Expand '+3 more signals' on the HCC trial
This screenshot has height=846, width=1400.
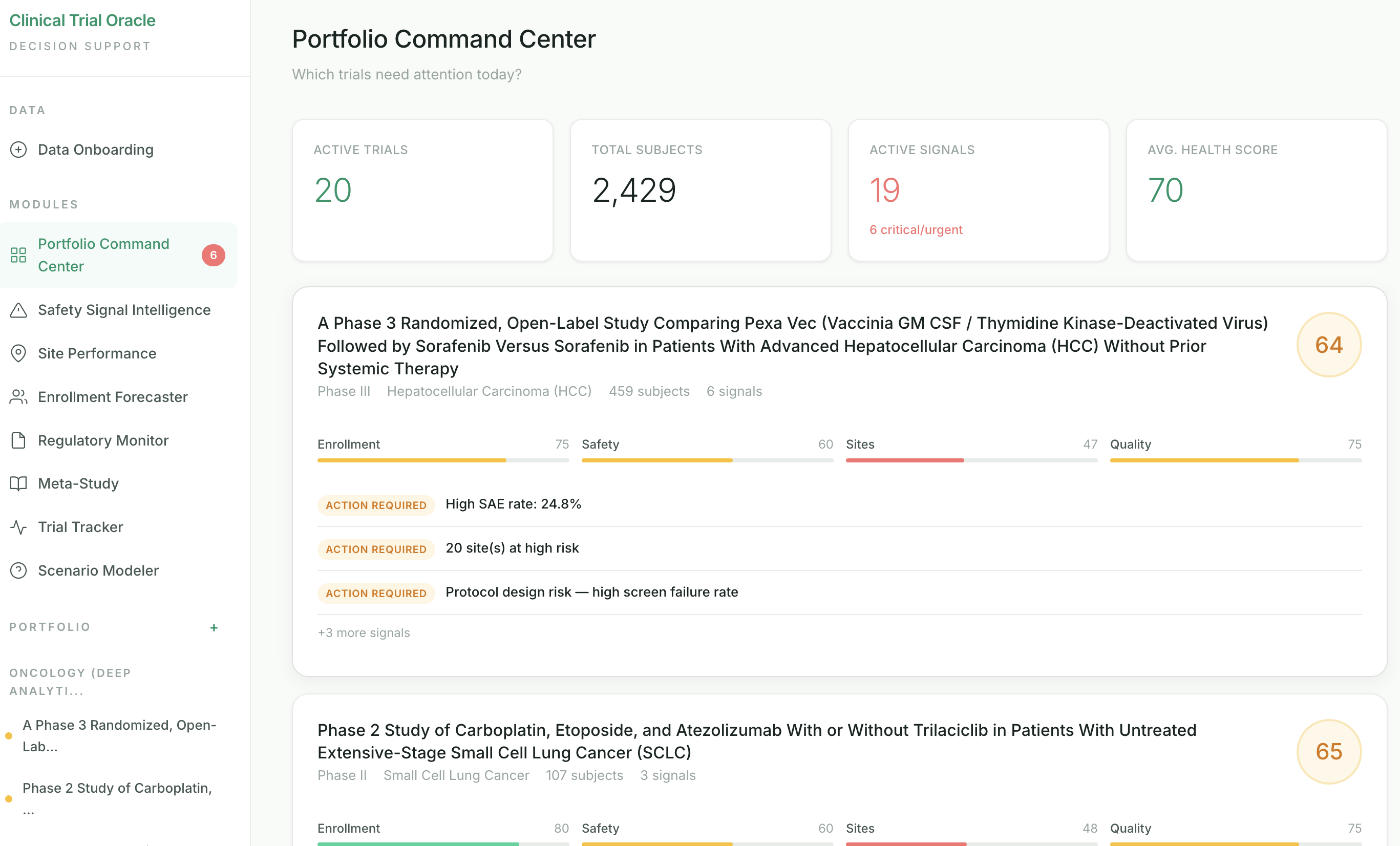click(x=364, y=633)
